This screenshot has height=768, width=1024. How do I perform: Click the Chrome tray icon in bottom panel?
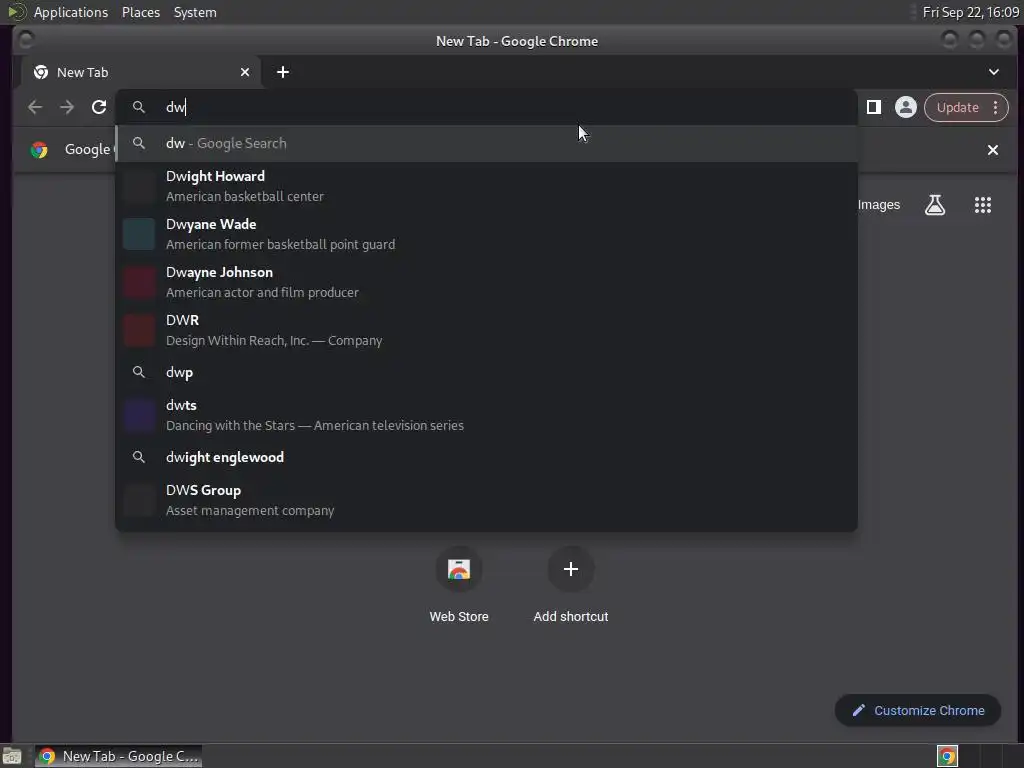tap(947, 756)
